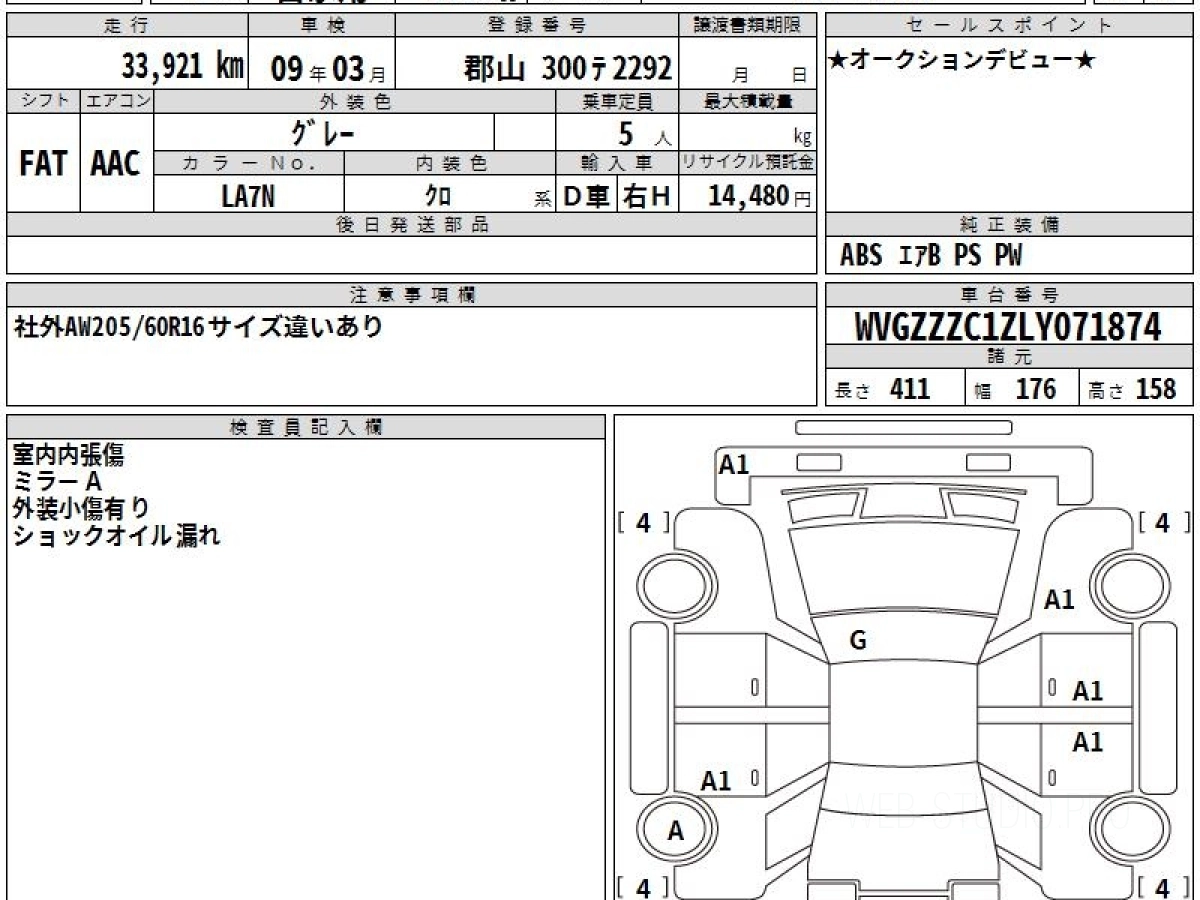Select the D車 import value
1200x900 pixels.
(x=587, y=196)
